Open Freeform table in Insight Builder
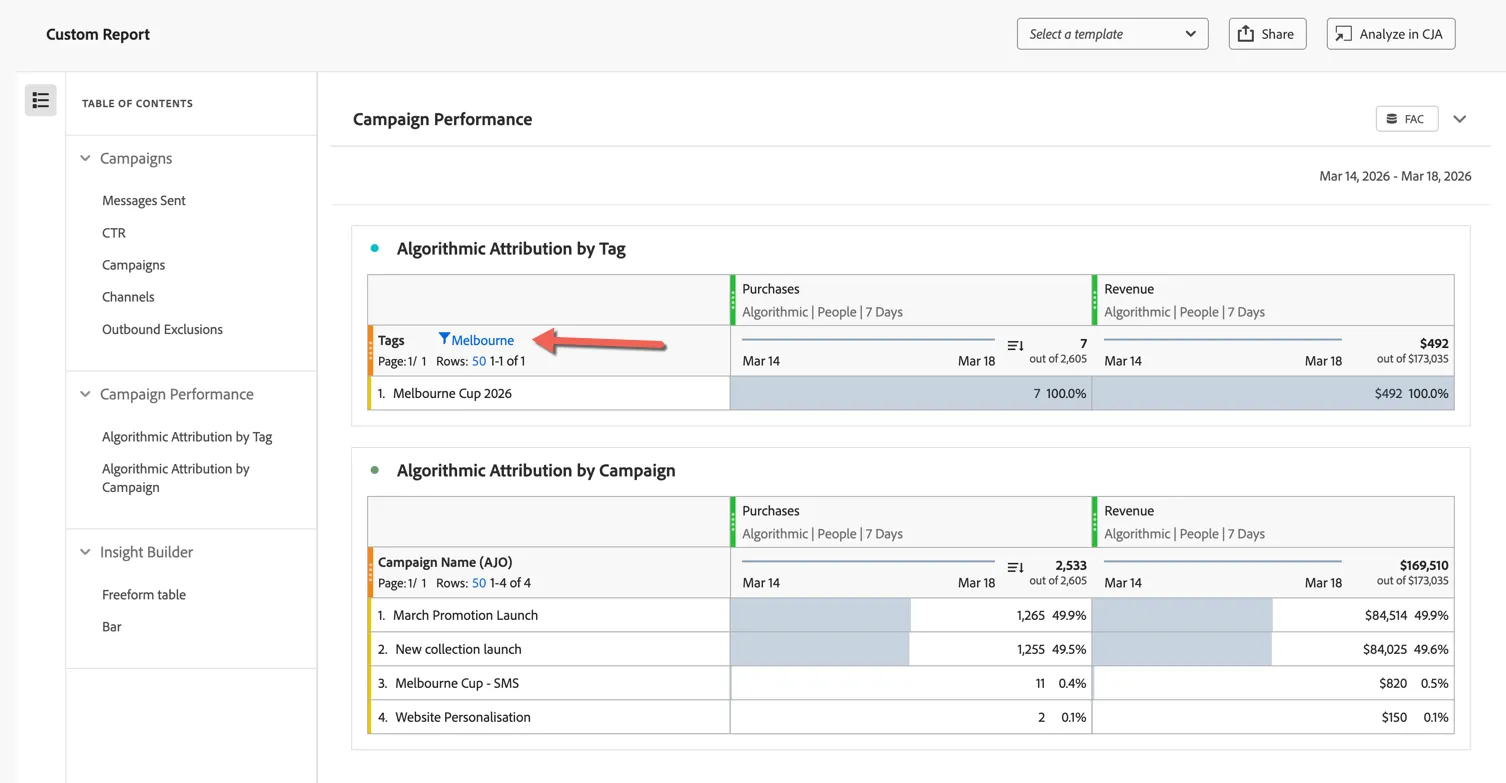The height and width of the screenshot is (783, 1506). [144, 594]
